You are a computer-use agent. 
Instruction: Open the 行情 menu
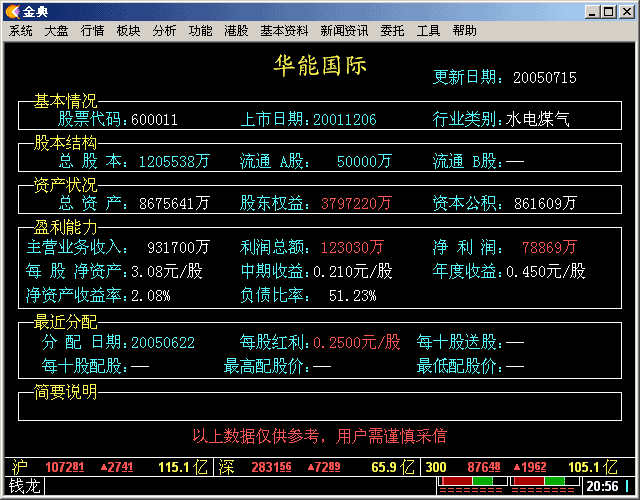click(92, 31)
